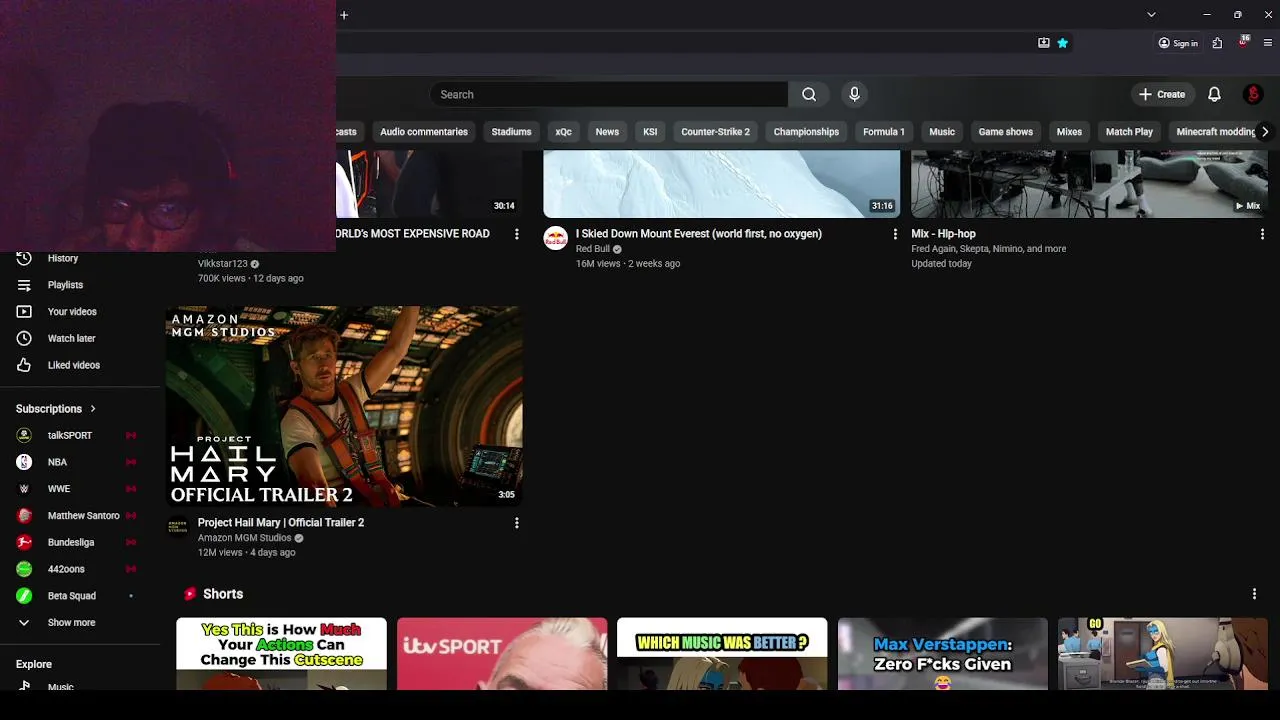The width and height of the screenshot is (1280, 720).
Task: Open options for the Project Hail Mary video
Action: coord(516,523)
